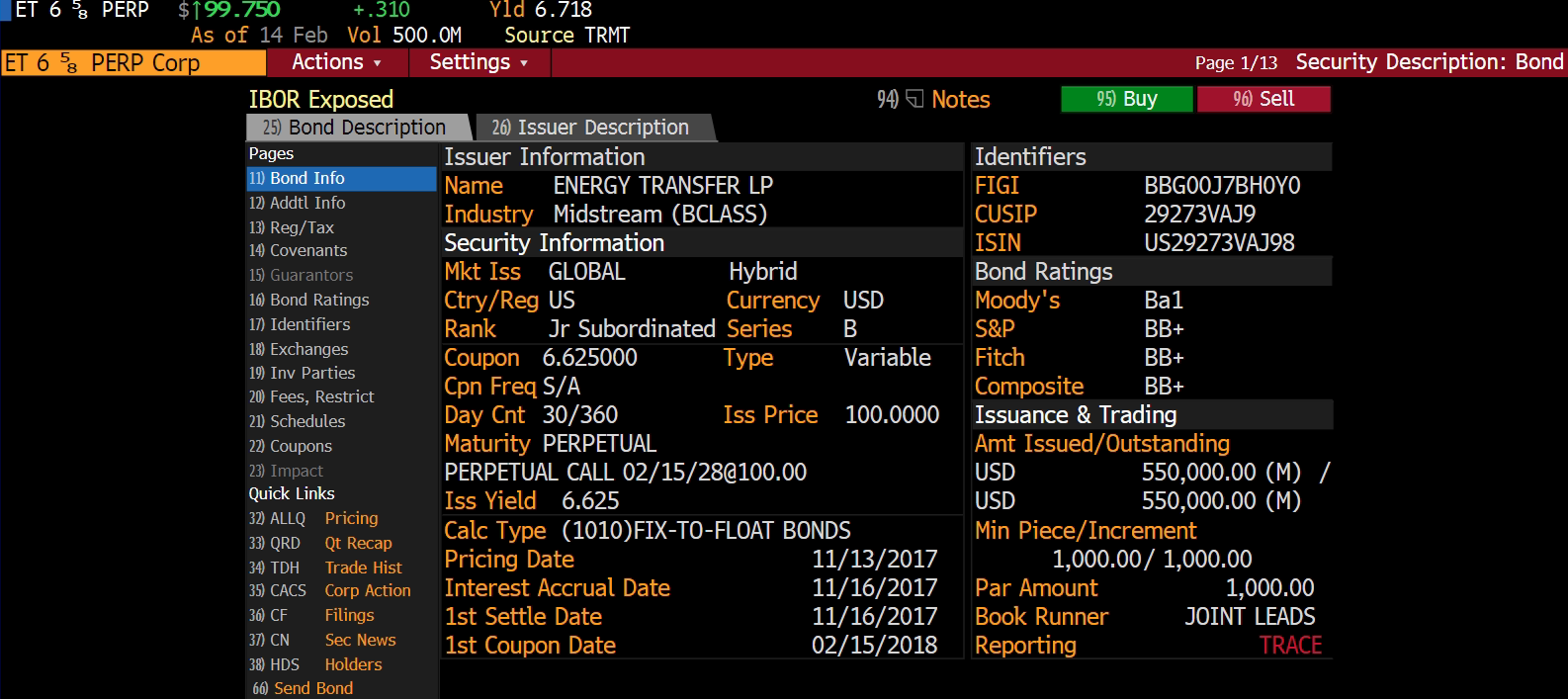Open the CACS Corp Action quick link
The width and height of the screenshot is (1568, 699).
click(x=329, y=590)
